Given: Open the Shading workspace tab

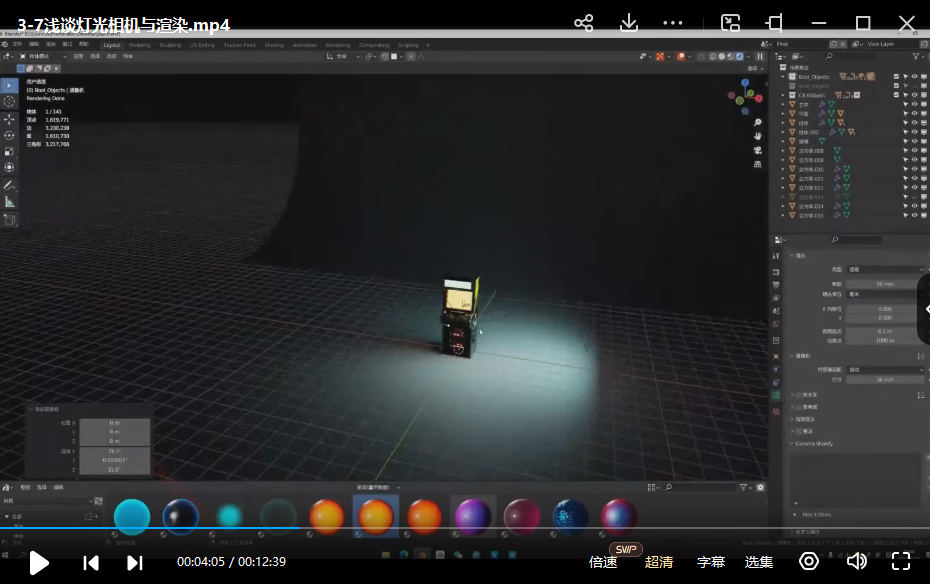Looking at the screenshot, I should click(x=274, y=45).
